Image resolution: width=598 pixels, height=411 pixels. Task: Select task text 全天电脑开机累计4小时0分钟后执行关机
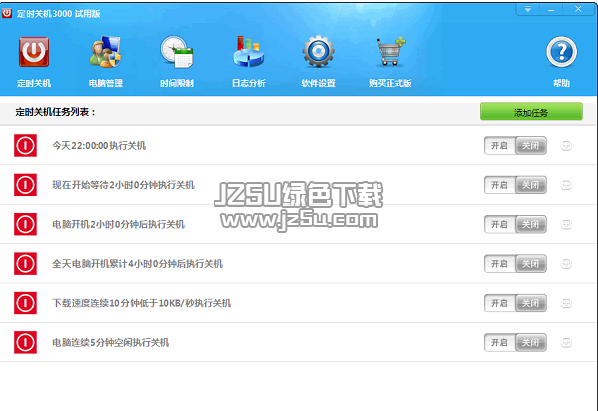point(137,263)
